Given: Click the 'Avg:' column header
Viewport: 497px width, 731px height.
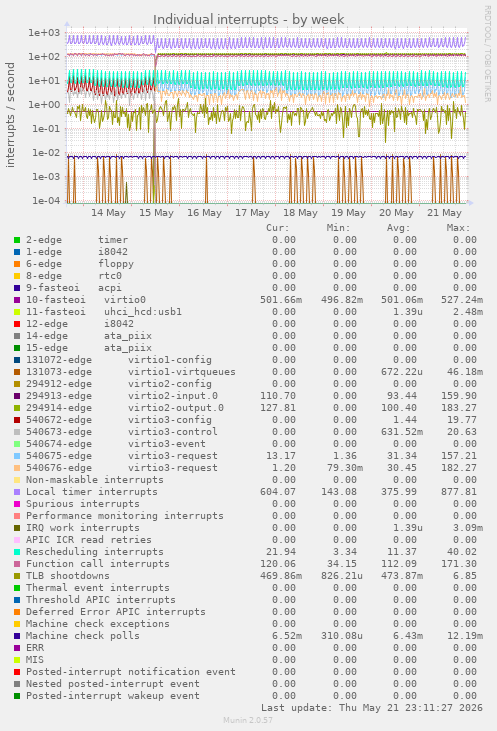Looking at the screenshot, I should click(x=399, y=228).
